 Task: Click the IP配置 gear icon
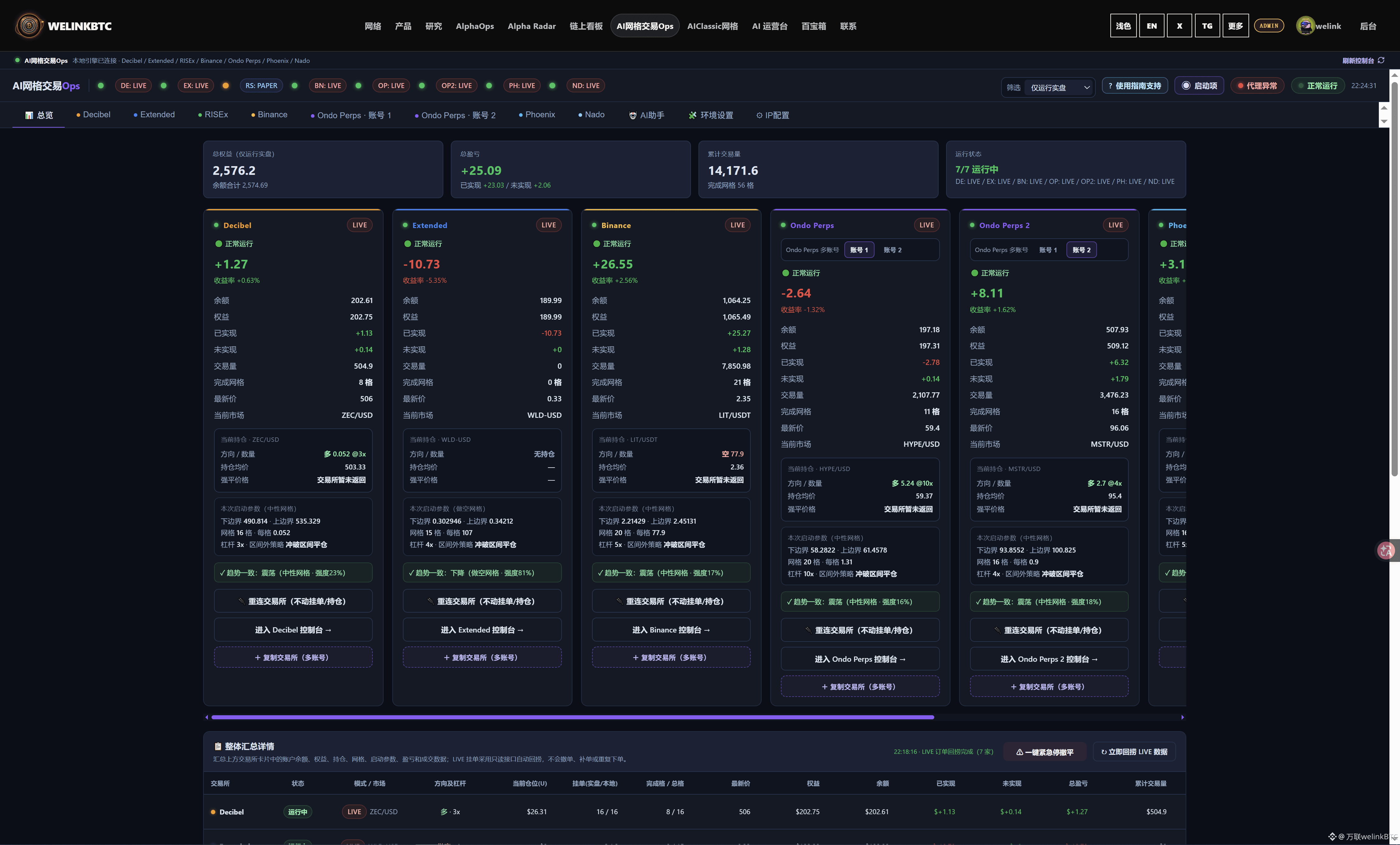tap(759, 115)
